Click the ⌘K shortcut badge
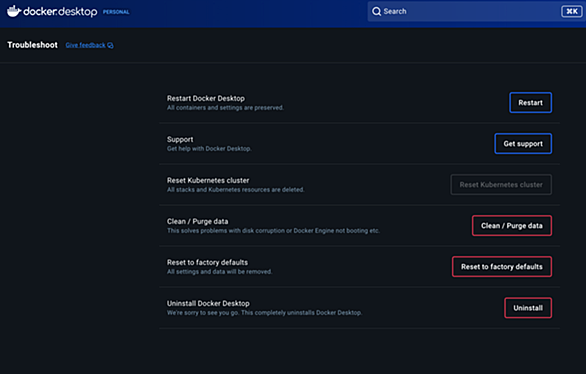Screen dimensions: 586x374 click(571, 11)
